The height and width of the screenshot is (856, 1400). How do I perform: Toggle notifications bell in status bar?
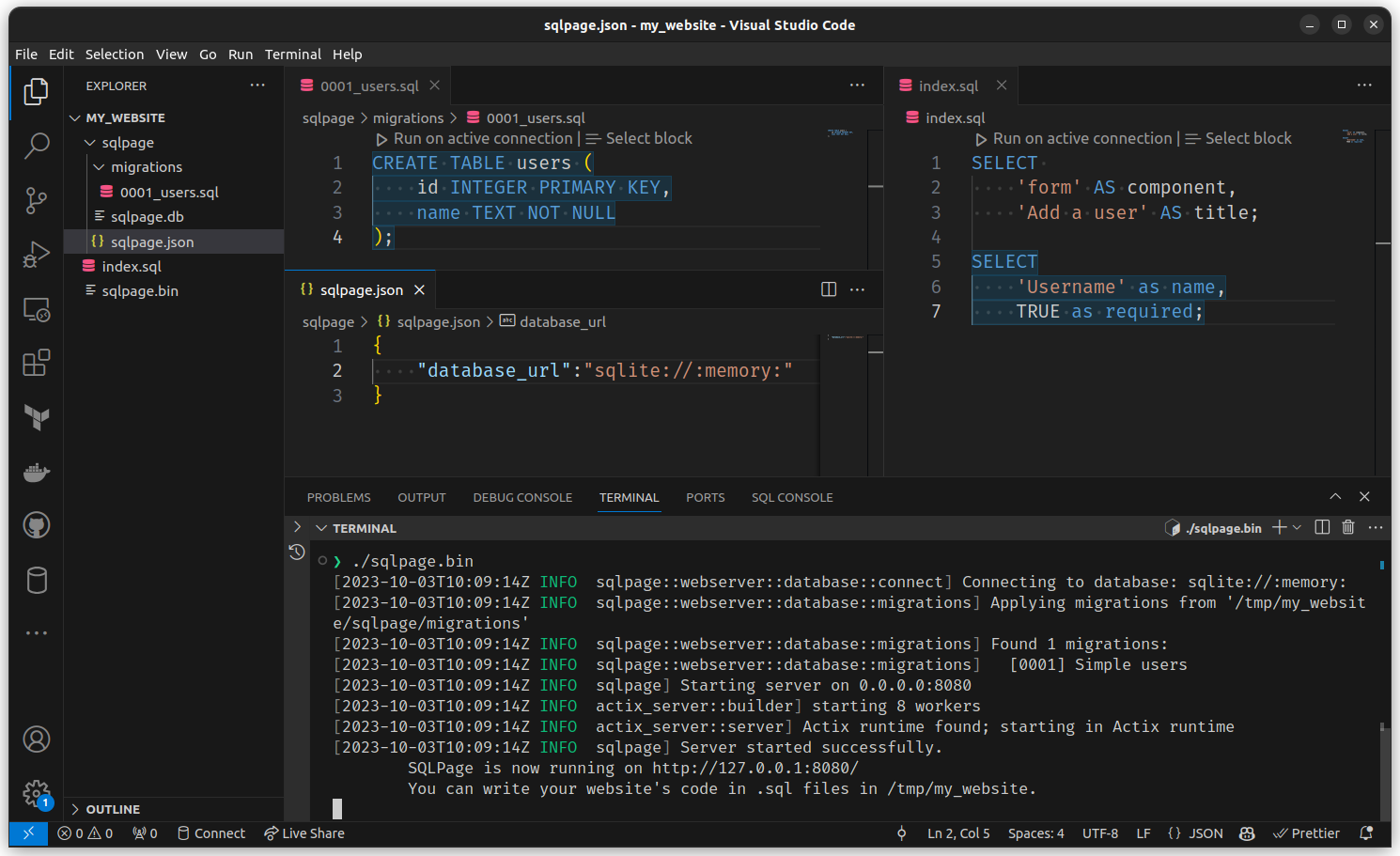1366,833
